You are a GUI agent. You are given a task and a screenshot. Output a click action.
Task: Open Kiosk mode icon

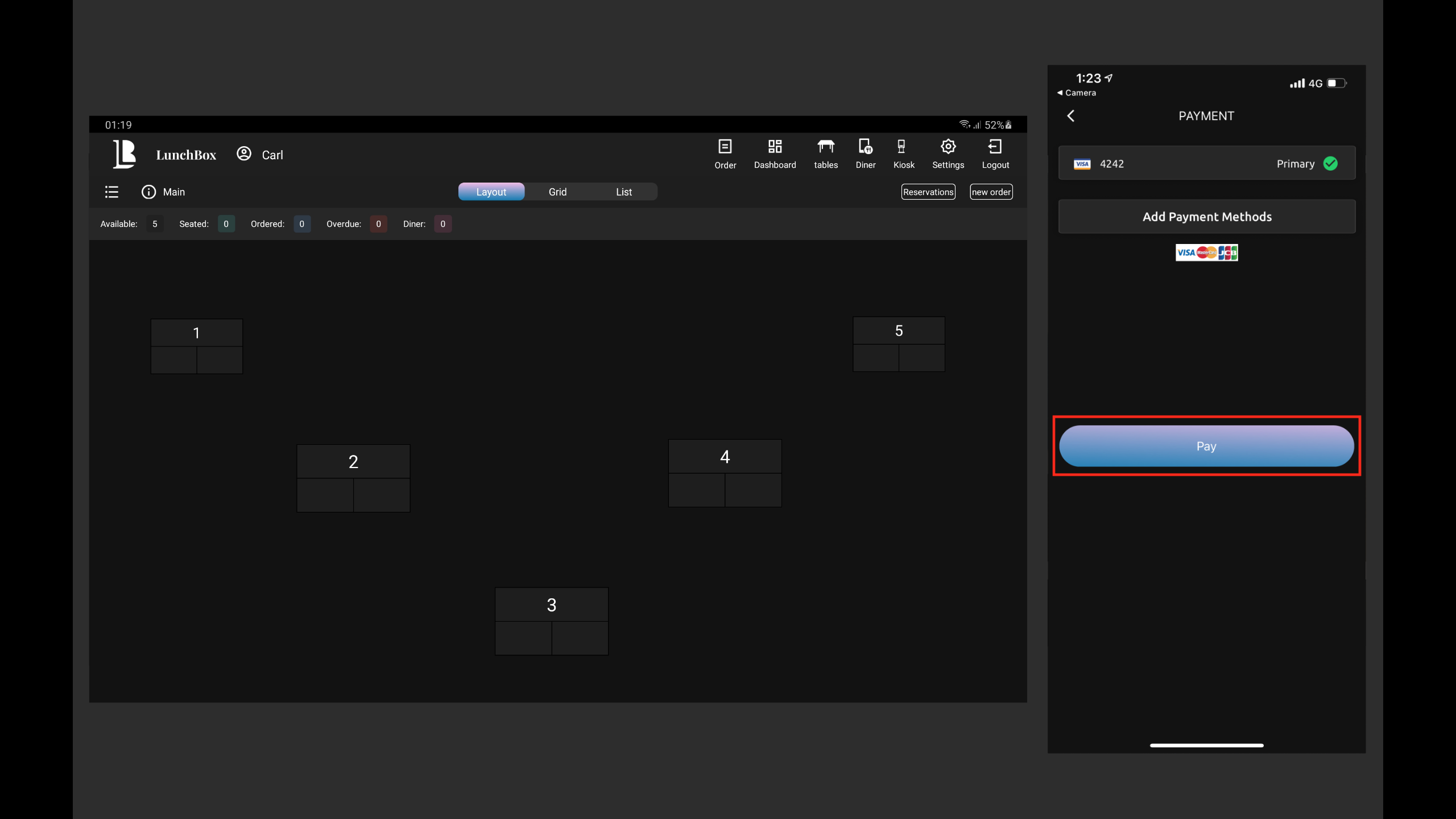[901, 147]
